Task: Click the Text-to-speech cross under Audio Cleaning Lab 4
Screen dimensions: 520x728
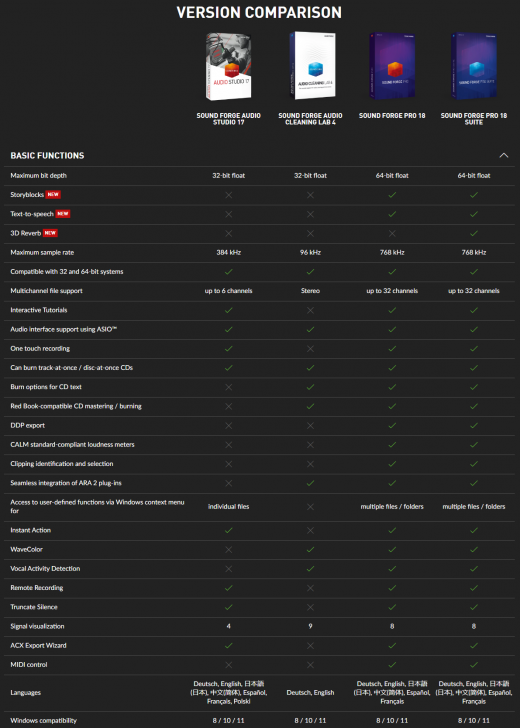Action: click(x=310, y=214)
